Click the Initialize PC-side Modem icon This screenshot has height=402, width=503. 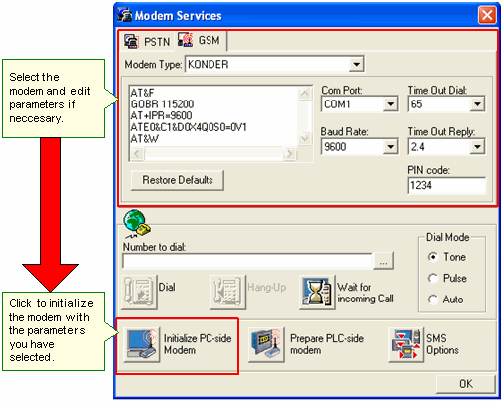(142, 345)
